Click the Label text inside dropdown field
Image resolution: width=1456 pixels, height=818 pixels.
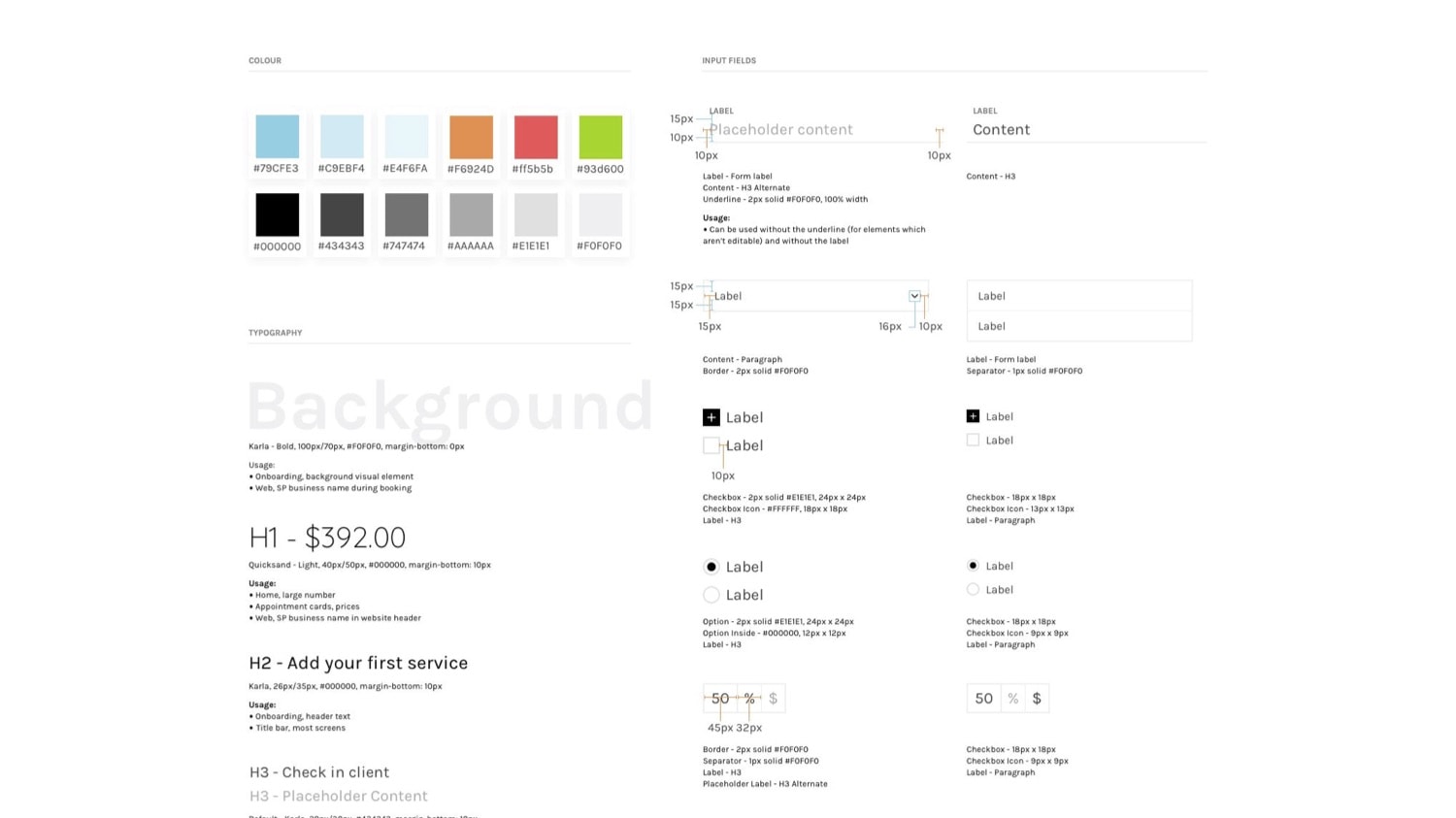(728, 296)
